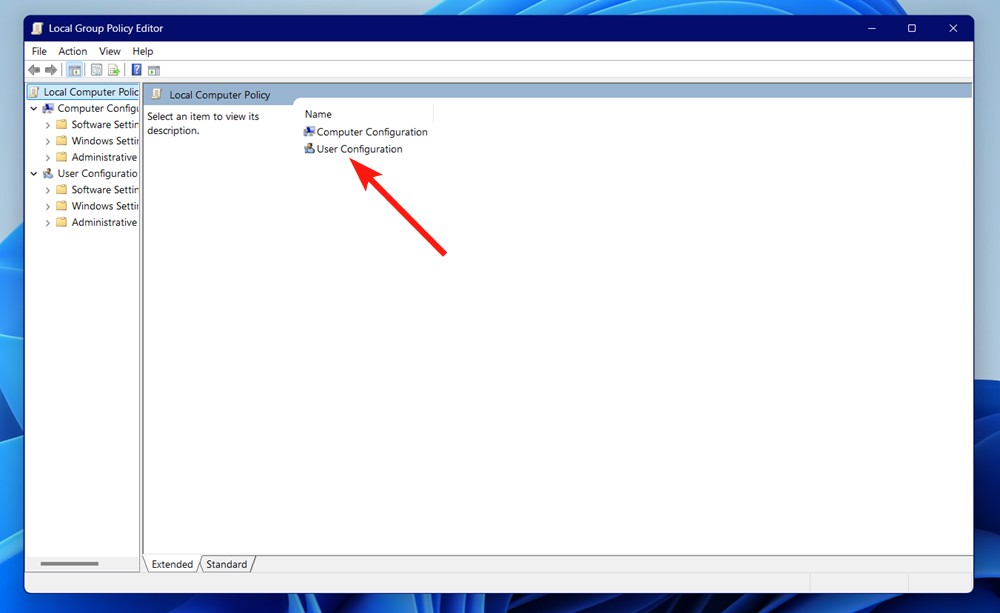Close the Local Group Policy Editor window

953,28
